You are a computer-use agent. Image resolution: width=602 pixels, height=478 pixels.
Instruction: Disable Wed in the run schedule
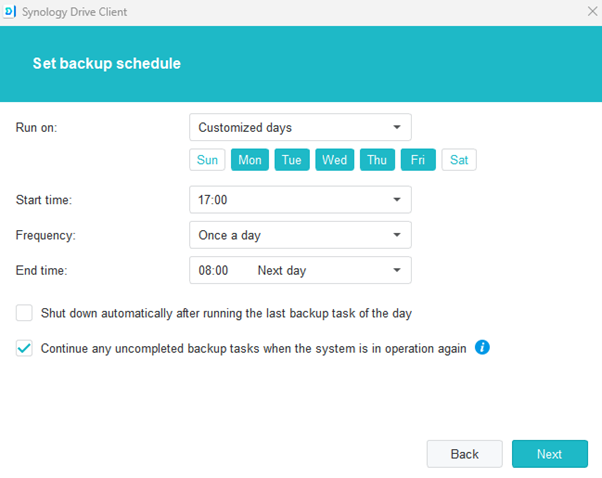[x=334, y=160]
